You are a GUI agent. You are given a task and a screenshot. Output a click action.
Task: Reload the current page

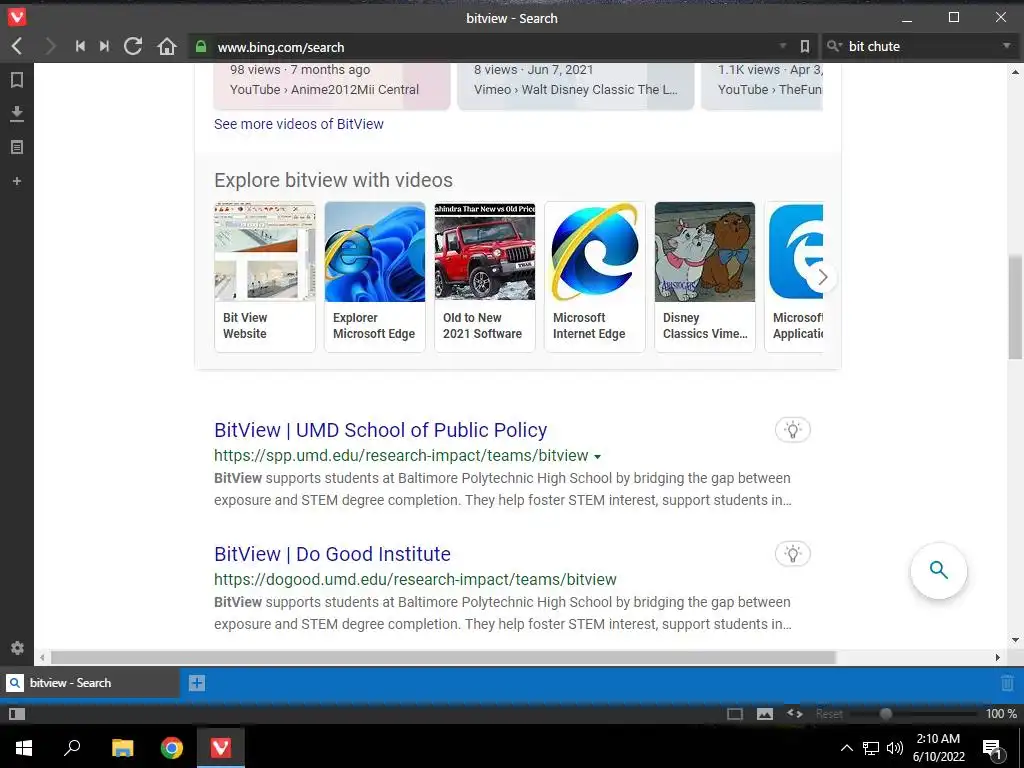point(133,46)
